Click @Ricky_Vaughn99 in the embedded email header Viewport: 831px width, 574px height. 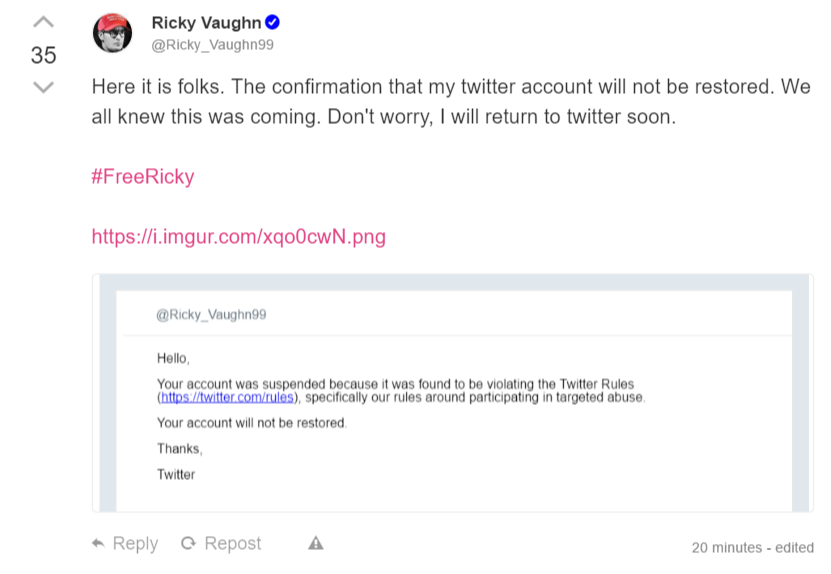pos(211,315)
